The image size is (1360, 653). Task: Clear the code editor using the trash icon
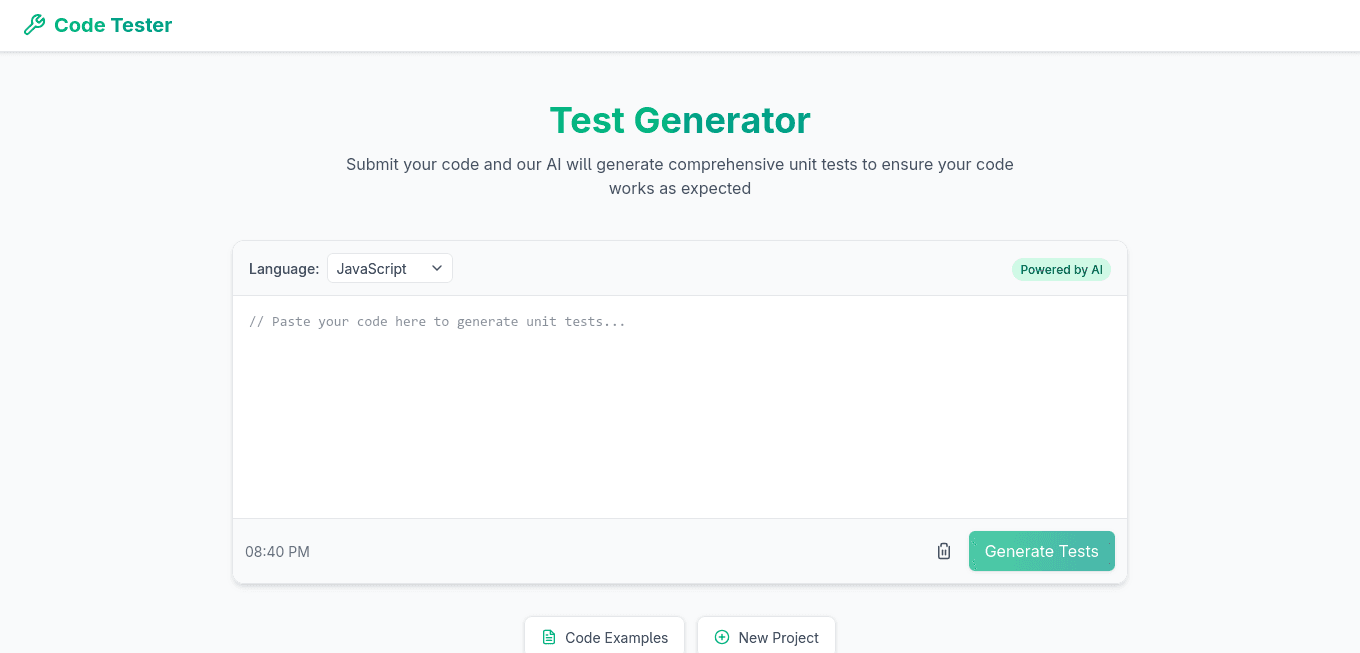pos(943,550)
